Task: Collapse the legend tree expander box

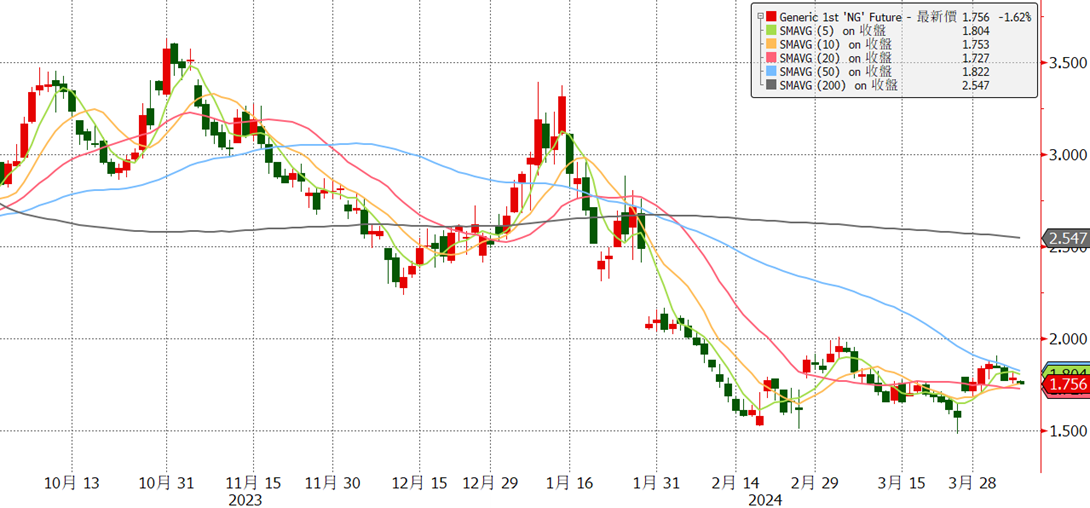Action: coord(760,16)
